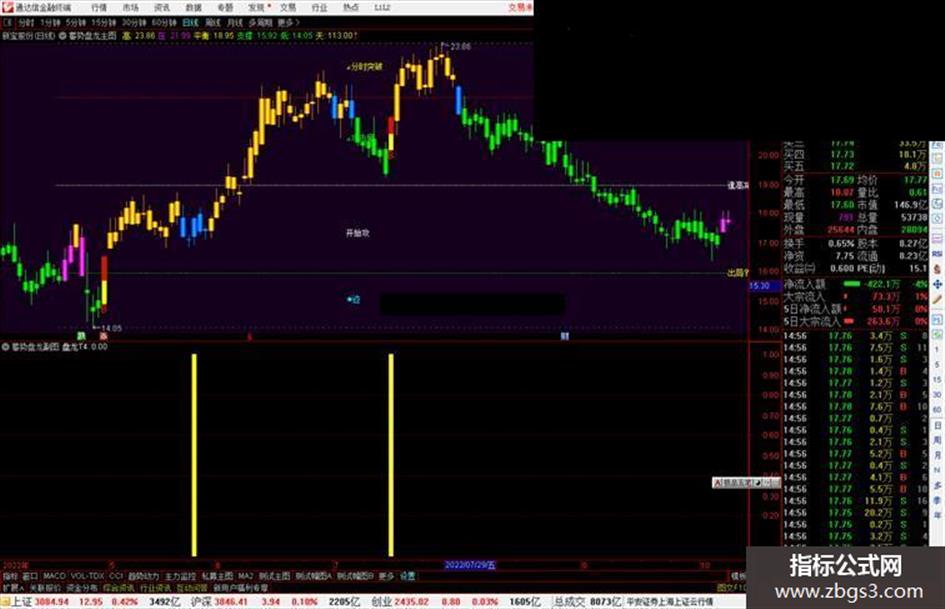Switch chart period to 5分钟
Image resolution: width=945 pixels, height=609 pixels.
click(76, 22)
